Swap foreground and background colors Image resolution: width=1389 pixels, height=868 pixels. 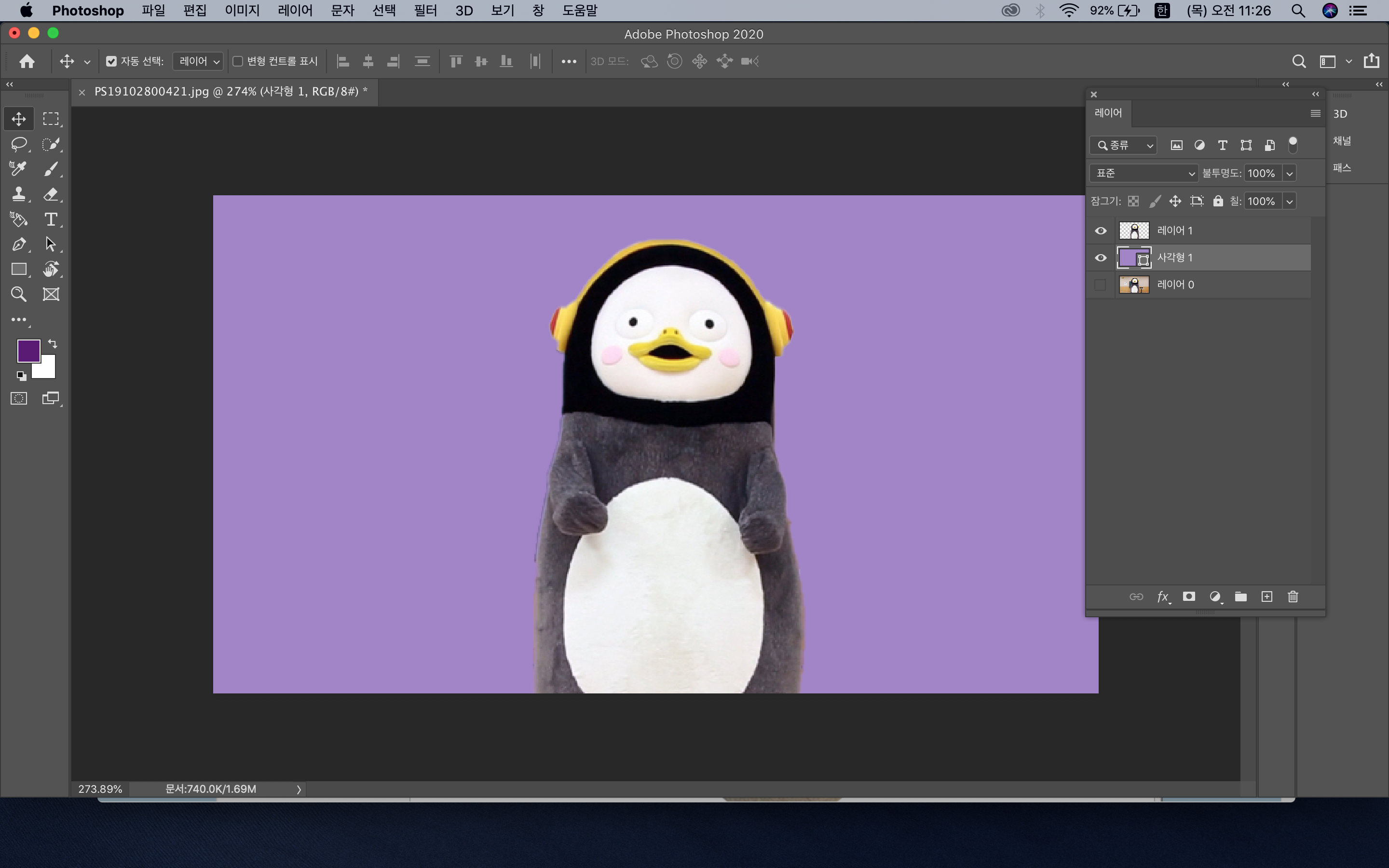[x=52, y=344]
